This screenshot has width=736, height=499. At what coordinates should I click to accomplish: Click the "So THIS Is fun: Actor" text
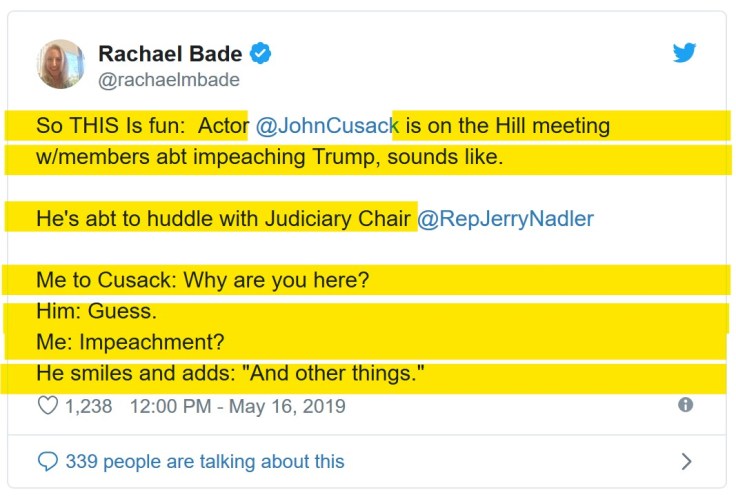pos(142,127)
